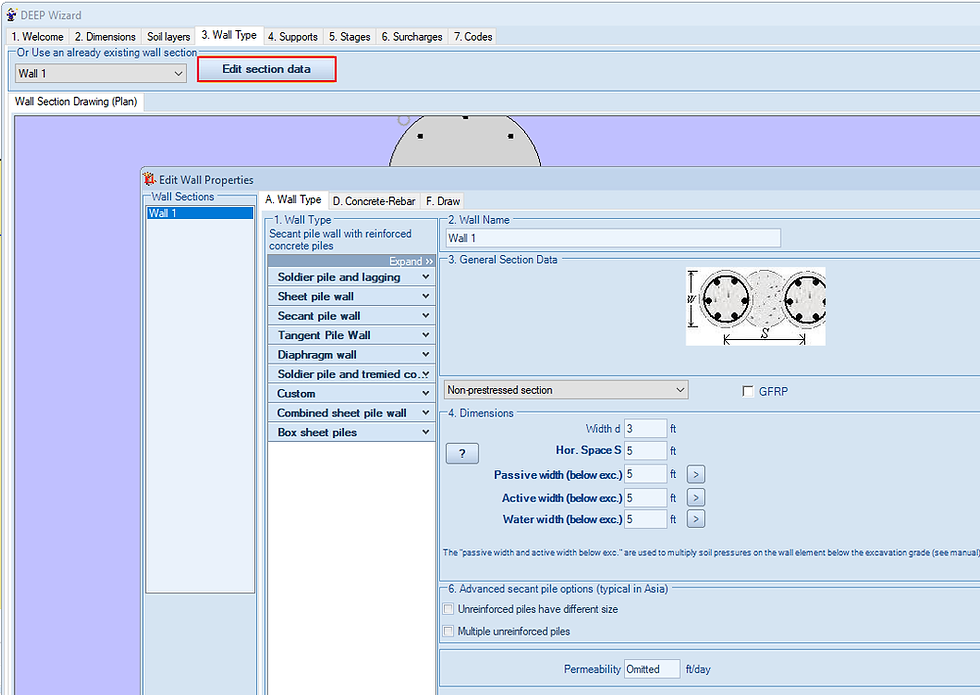
Task: Switch to the 2. Dimensions tab
Action: click(x=105, y=36)
